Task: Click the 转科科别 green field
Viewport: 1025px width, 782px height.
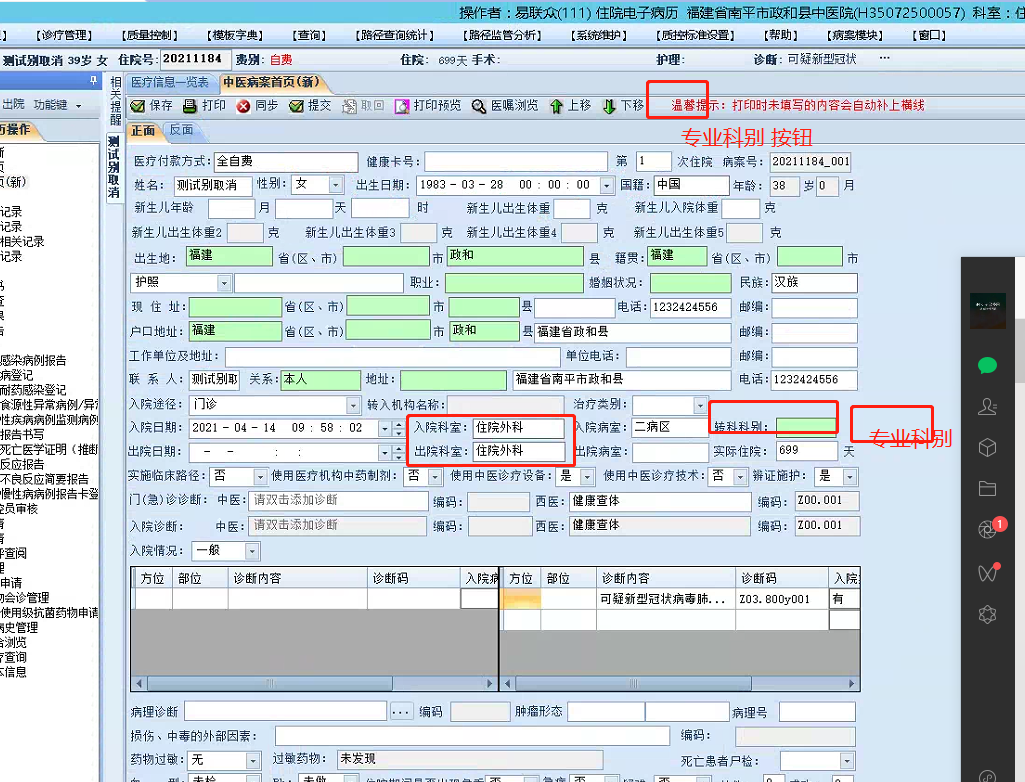Action: (805, 427)
